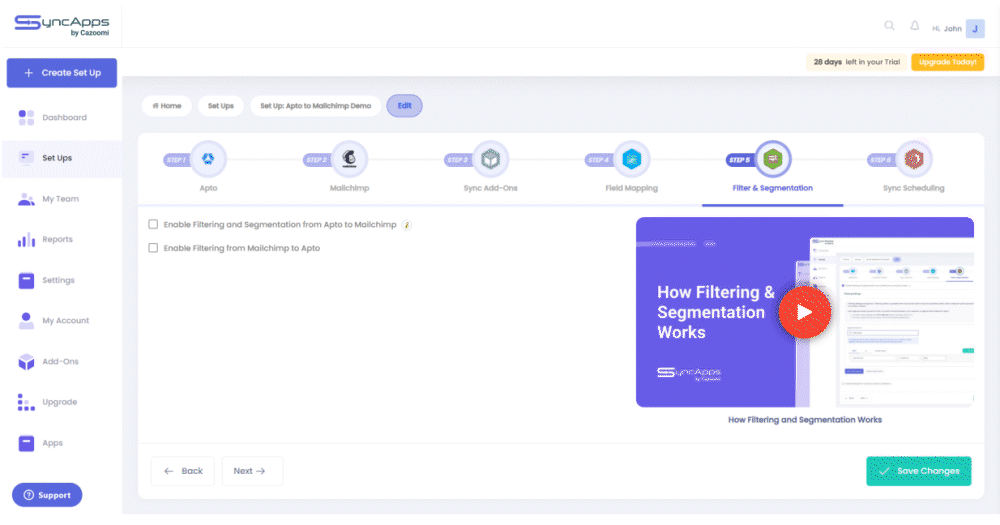Click the My Team sidebar icon
This screenshot has width=1000, height=525.
[26, 199]
